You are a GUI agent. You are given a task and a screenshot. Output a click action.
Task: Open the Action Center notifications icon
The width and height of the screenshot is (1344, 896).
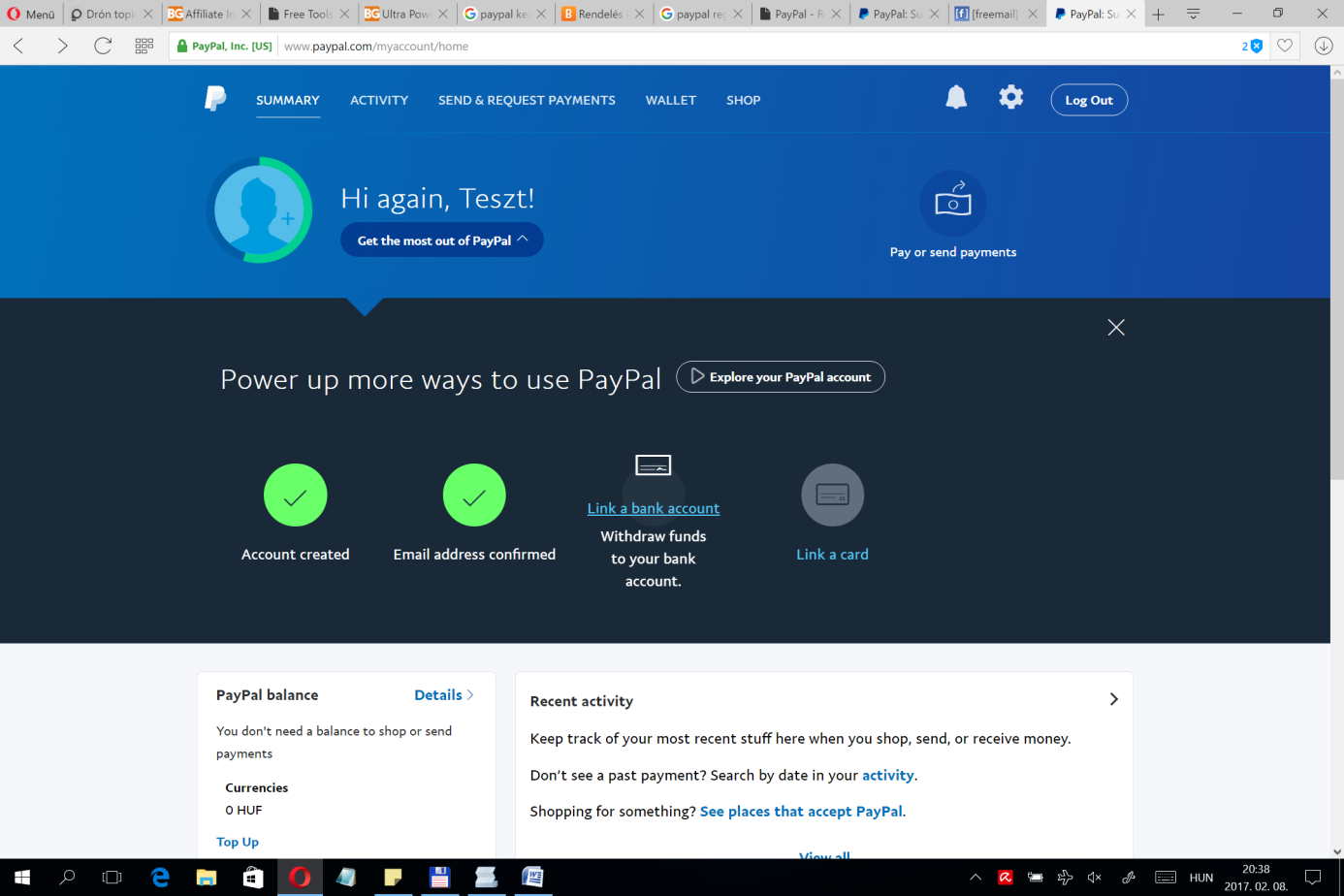[1313, 878]
